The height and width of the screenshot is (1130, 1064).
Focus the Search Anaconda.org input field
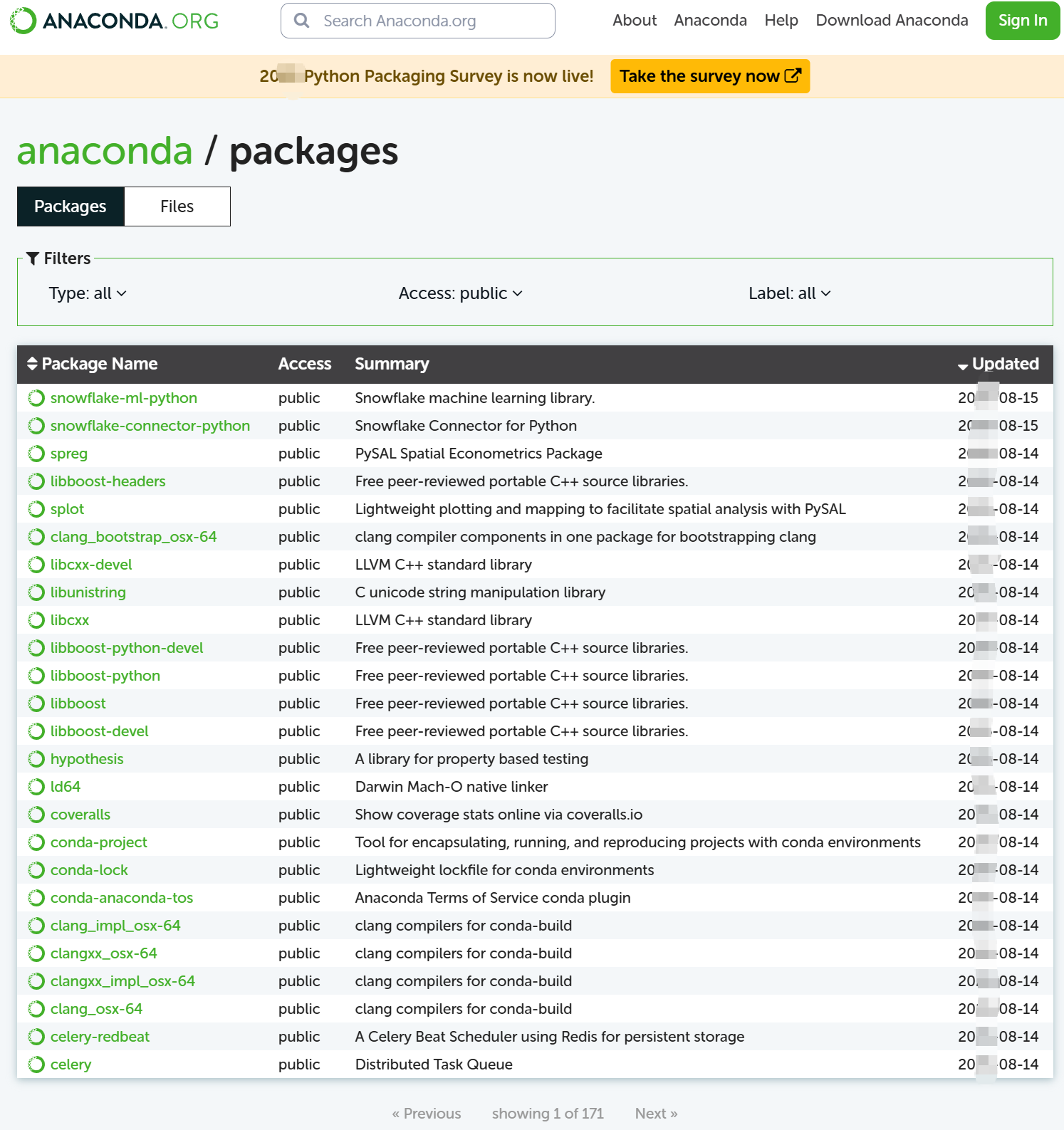(x=418, y=21)
